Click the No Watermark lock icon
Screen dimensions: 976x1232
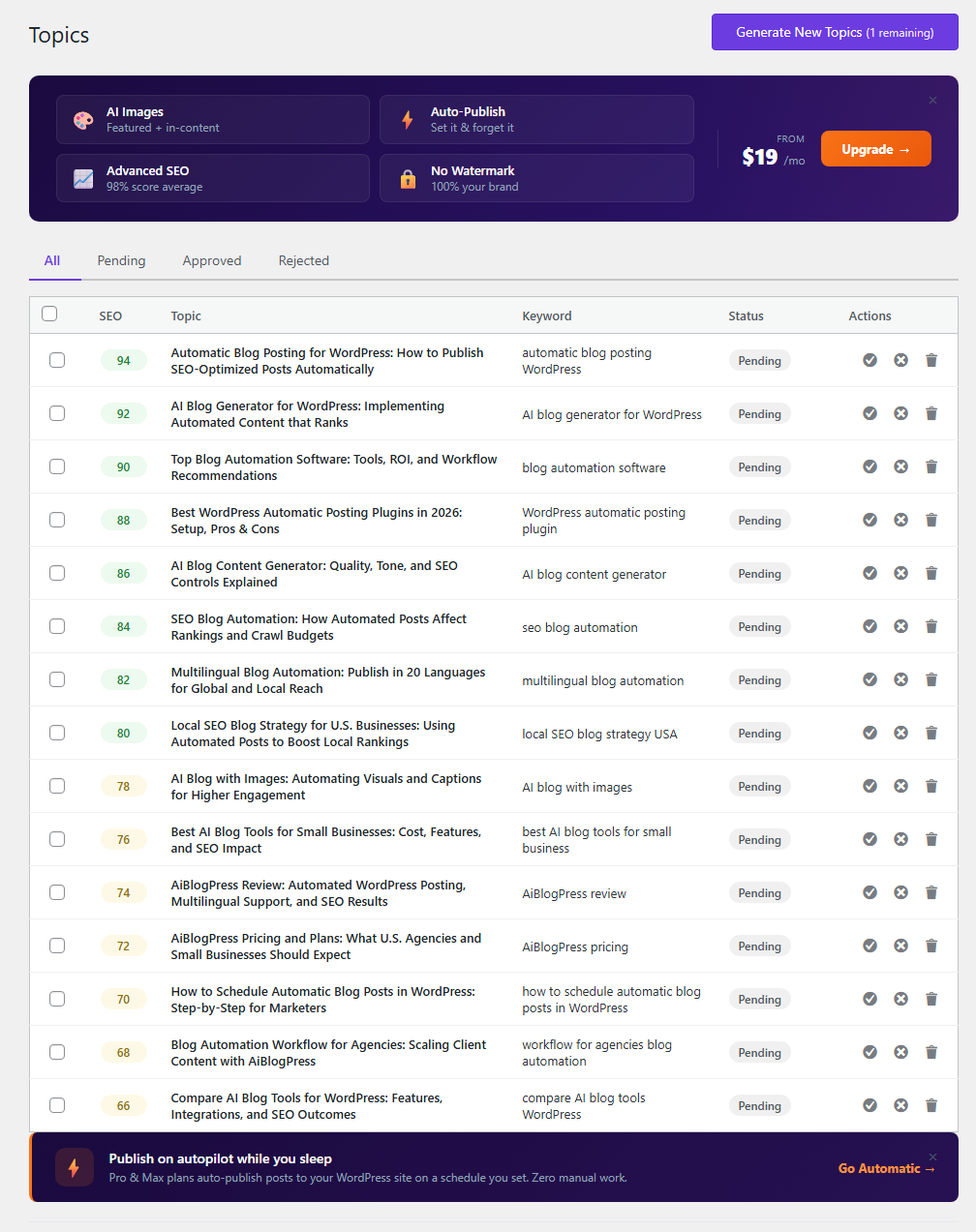(408, 178)
